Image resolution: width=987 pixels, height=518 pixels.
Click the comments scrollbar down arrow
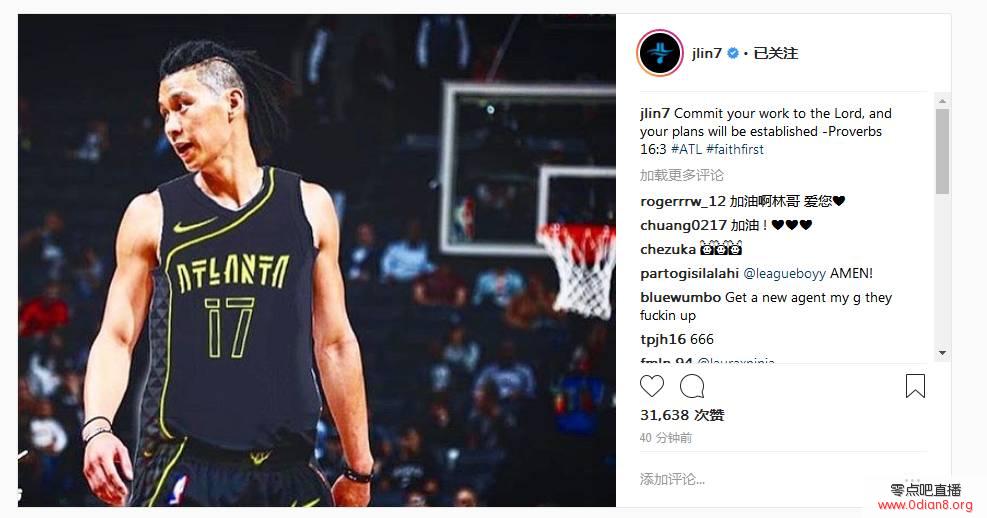click(942, 353)
